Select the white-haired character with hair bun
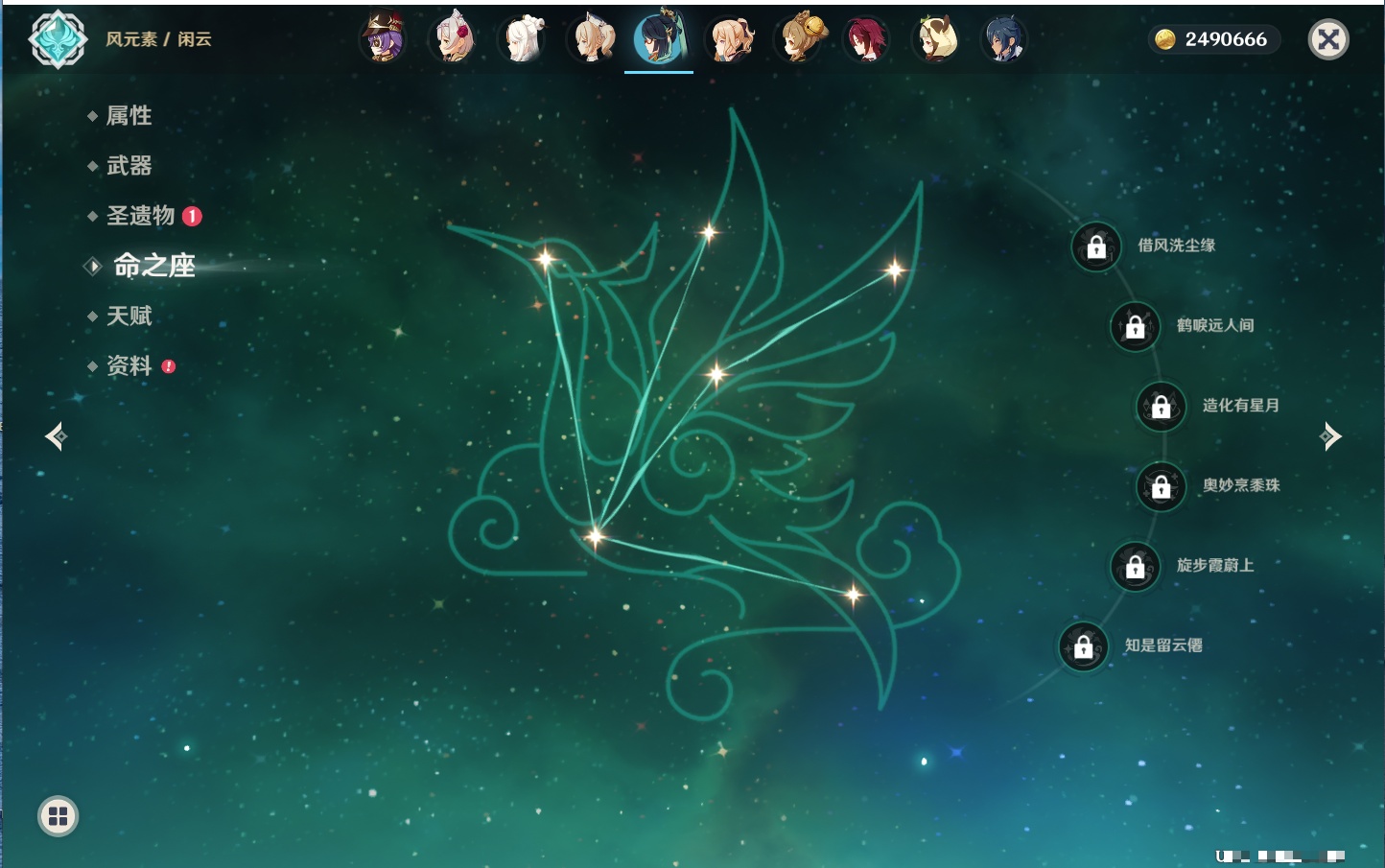Viewport: 1385px width, 868px height. pyautogui.click(x=523, y=39)
